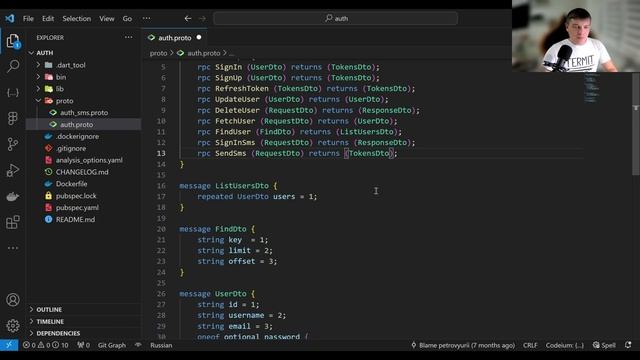Open Explorer views and more actions ellipsis

point(129,37)
